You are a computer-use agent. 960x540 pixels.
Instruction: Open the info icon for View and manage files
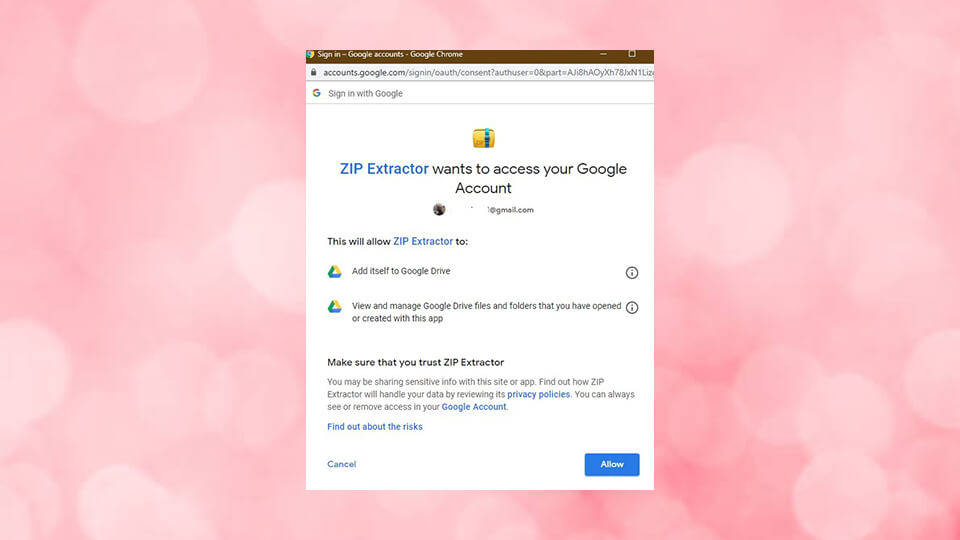pyautogui.click(x=632, y=307)
